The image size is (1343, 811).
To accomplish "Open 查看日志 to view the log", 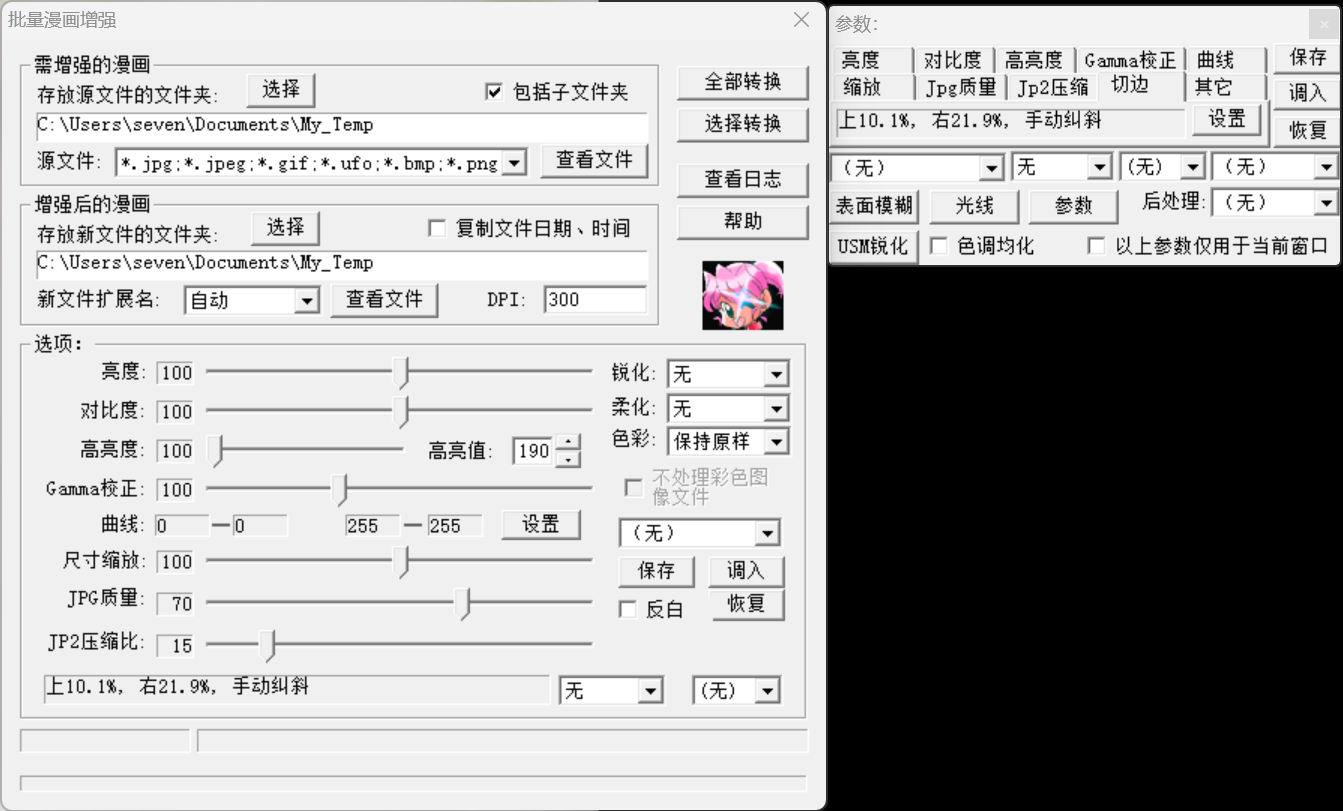I will 742,179.
